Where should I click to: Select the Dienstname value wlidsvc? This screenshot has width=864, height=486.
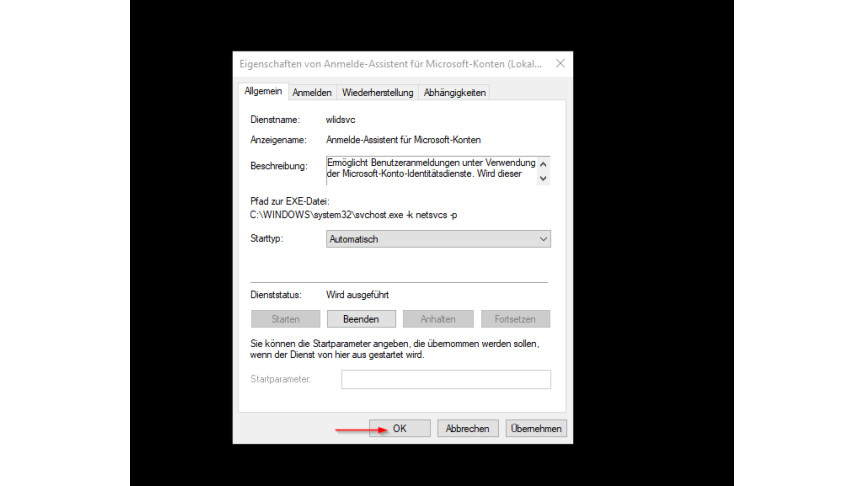tap(341, 120)
